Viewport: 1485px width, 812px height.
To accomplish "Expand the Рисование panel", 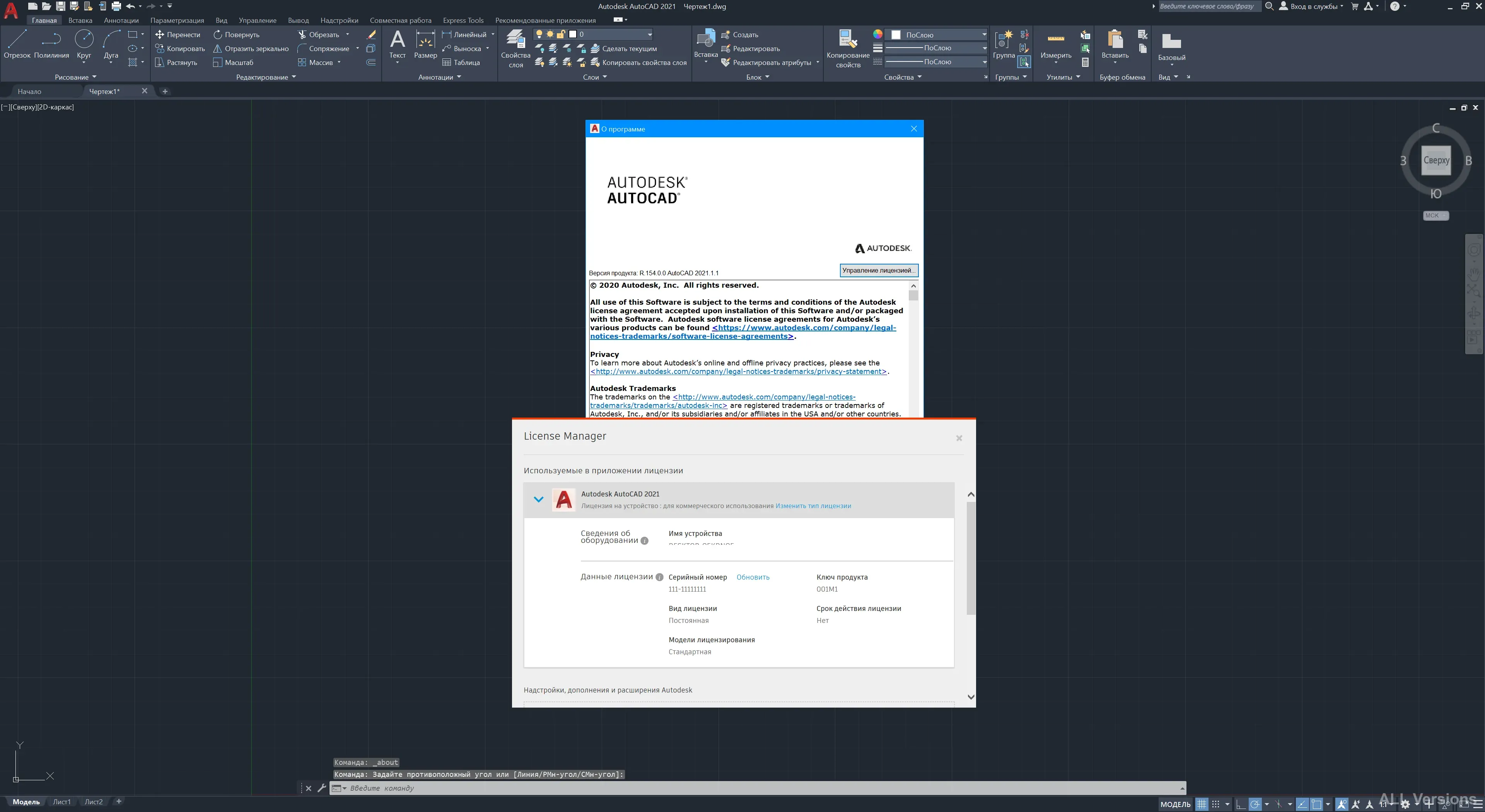I will click(x=75, y=77).
